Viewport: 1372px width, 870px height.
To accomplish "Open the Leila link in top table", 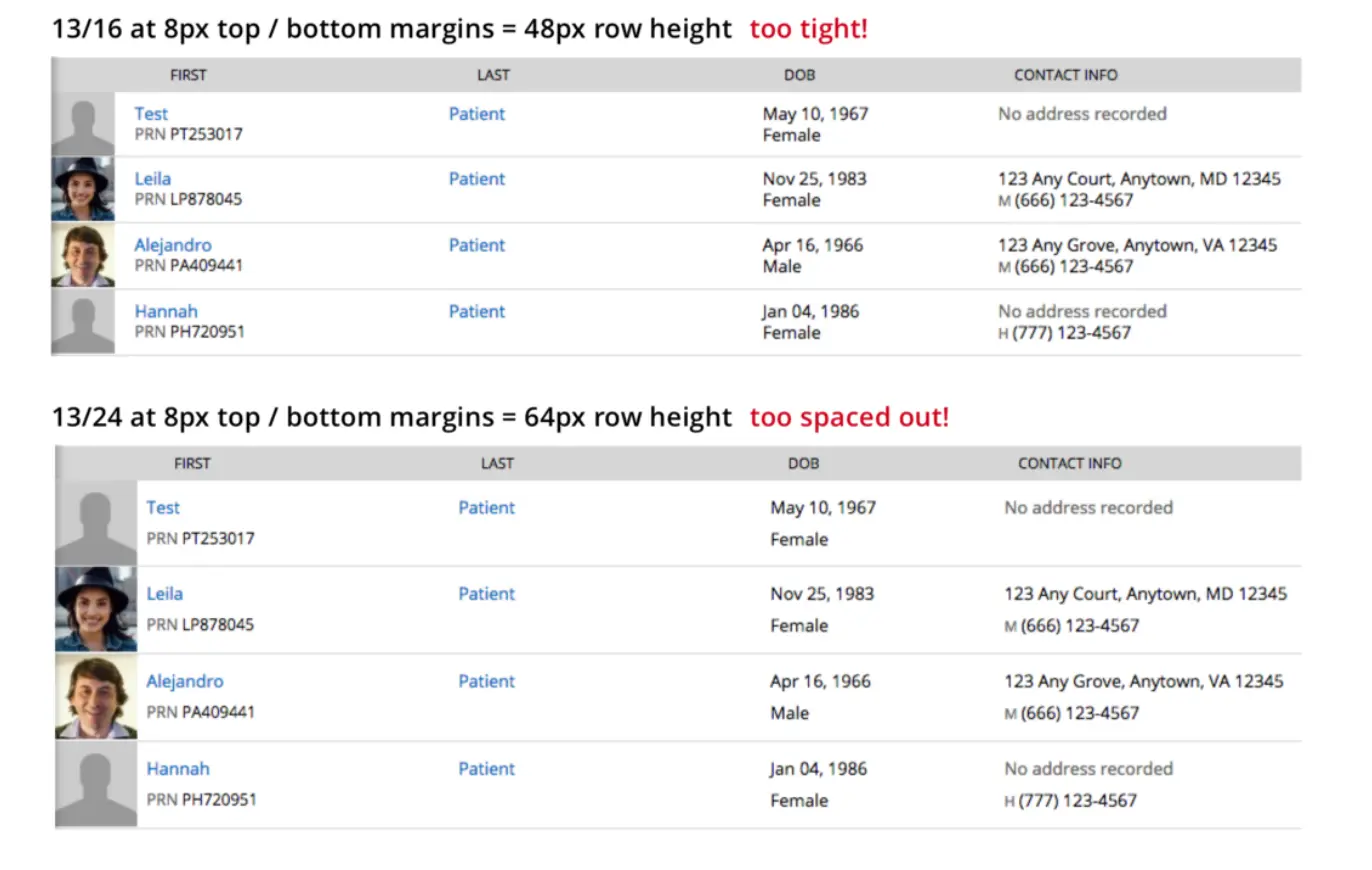I will tap(153, 179).
